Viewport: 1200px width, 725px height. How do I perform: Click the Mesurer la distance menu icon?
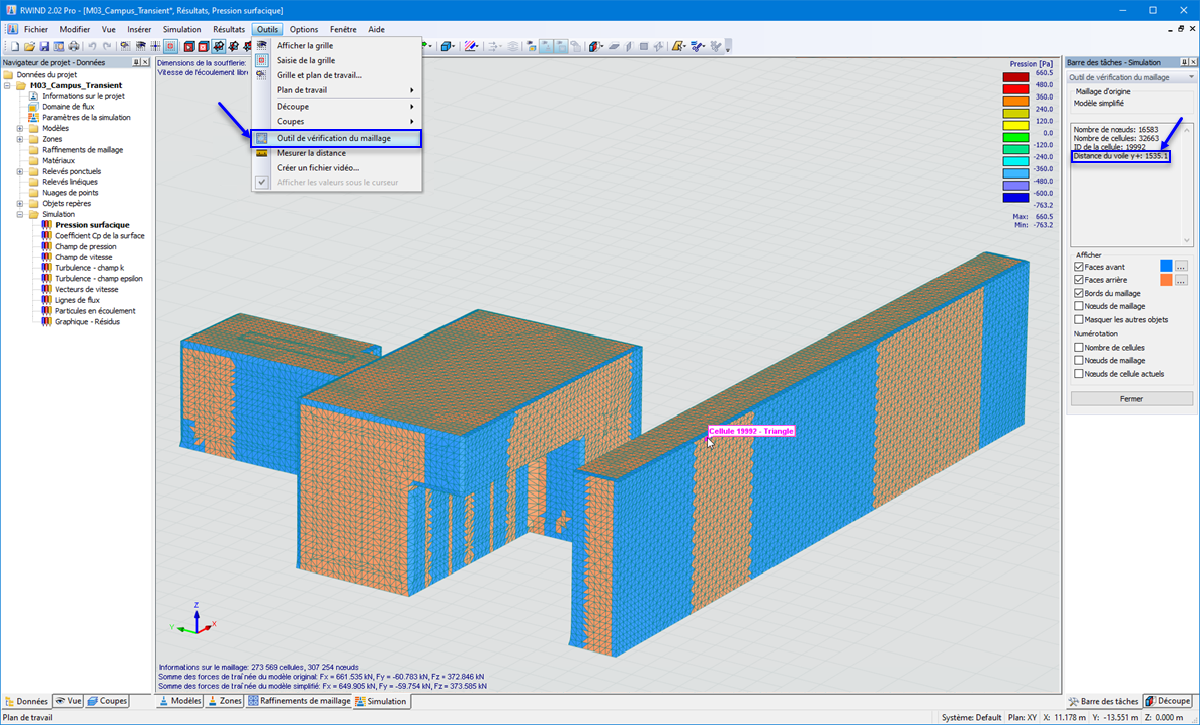tap(261, 153)
